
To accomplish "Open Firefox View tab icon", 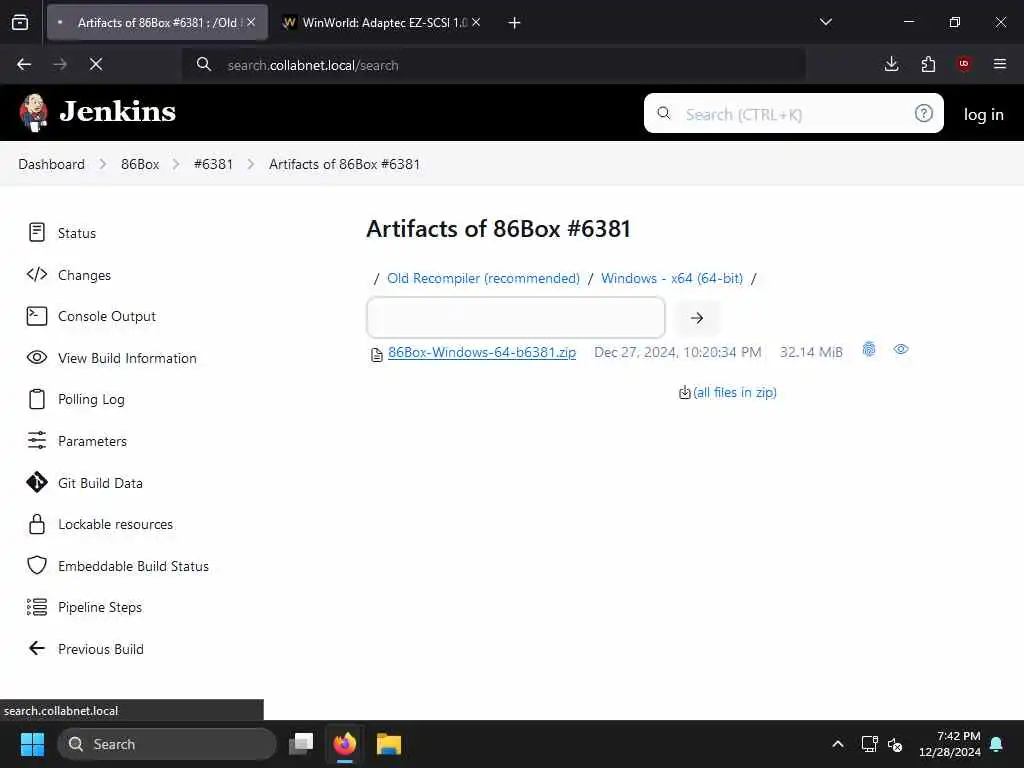I will [20, 22].
